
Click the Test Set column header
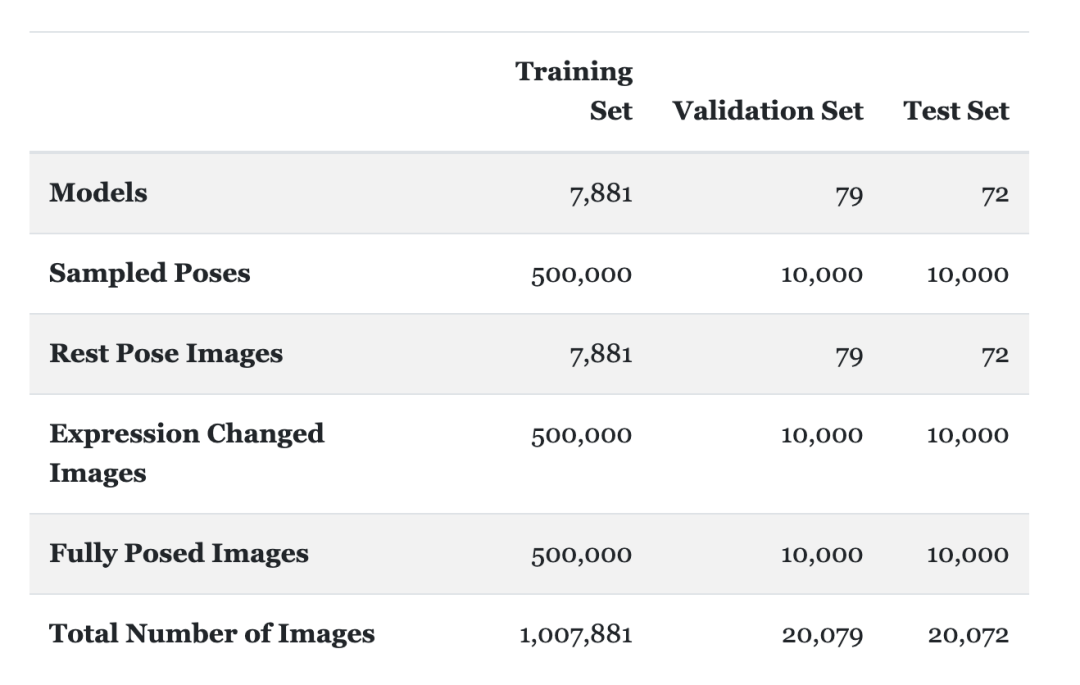click(956, 111)
